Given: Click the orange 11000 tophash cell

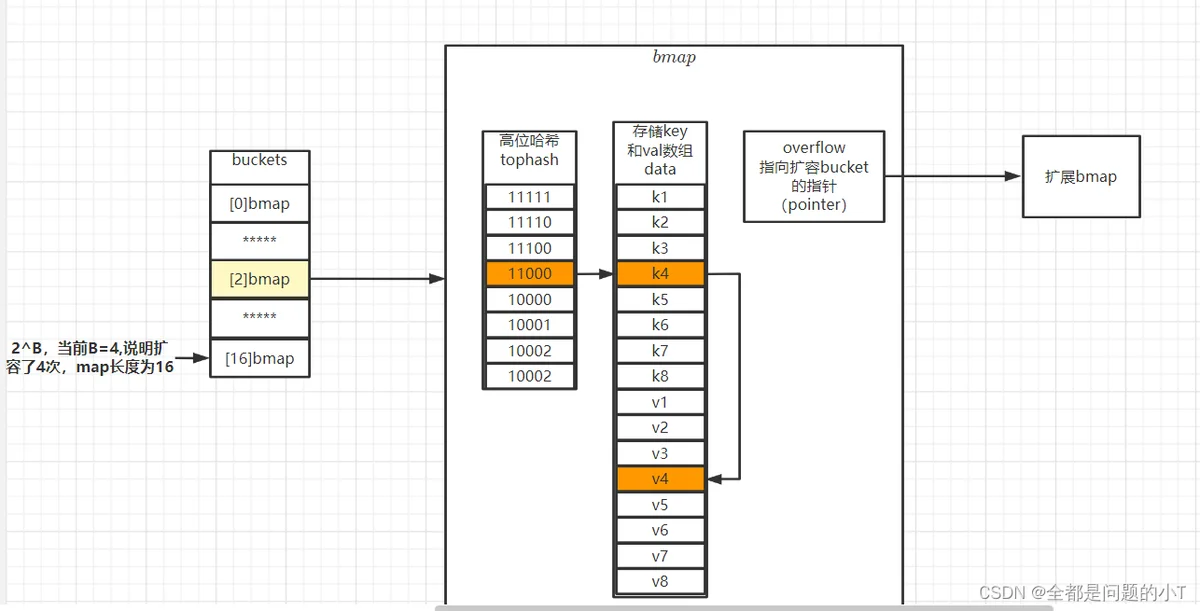Looking at the screenshot, I should 529,273.
